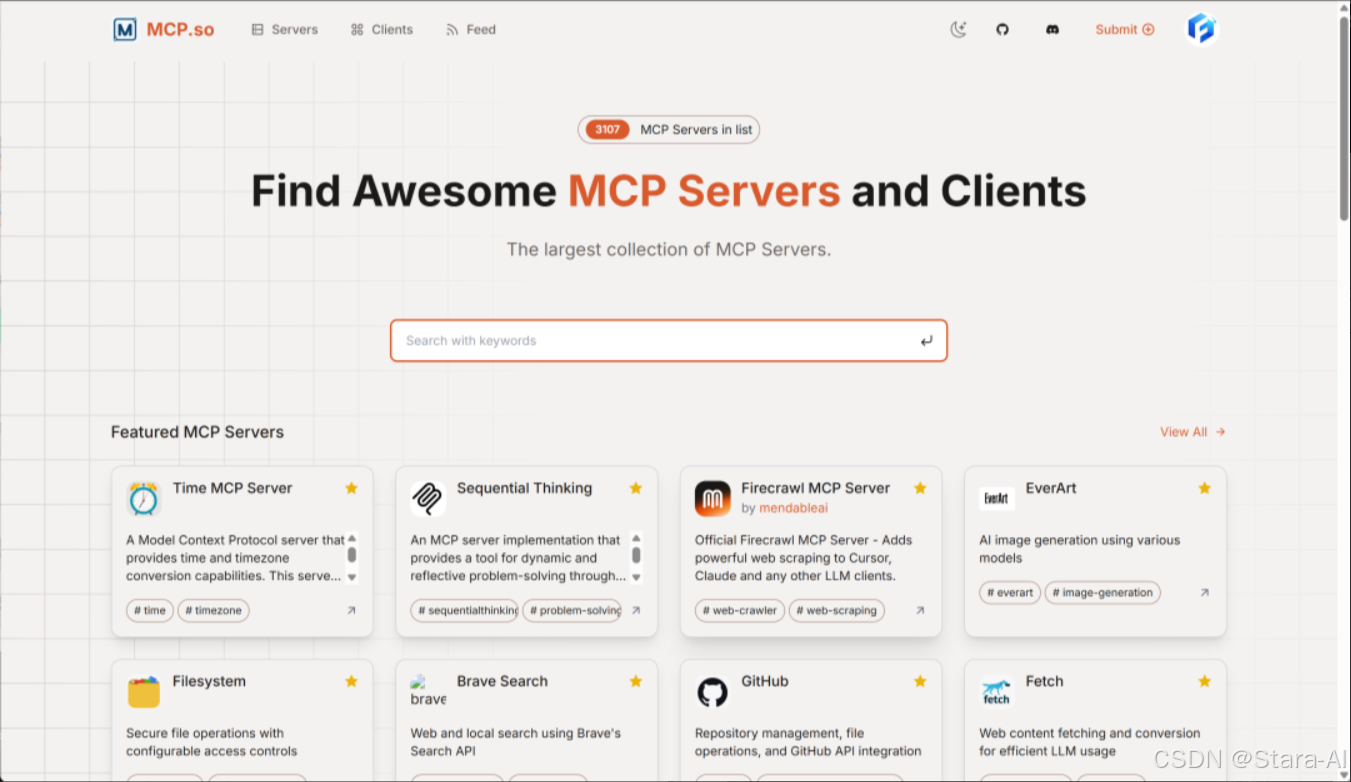Open the mendableai author link
Viewport: 1351px width, 782px height.
tap(793, 508)
